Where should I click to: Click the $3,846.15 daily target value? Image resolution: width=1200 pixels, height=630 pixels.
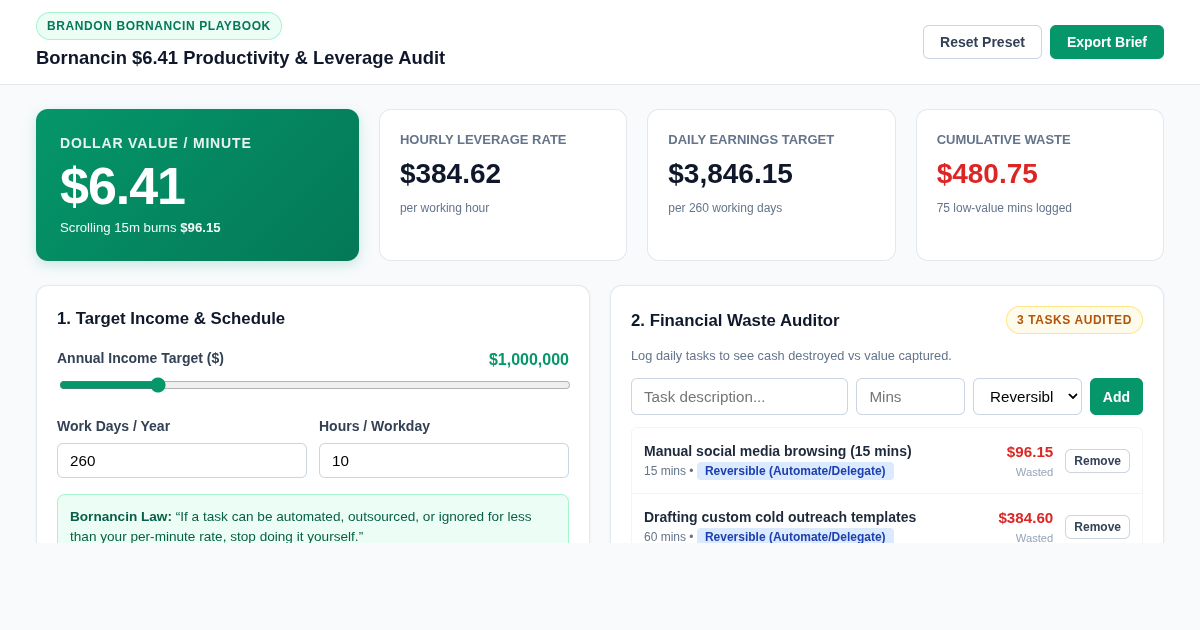(730, 173)
